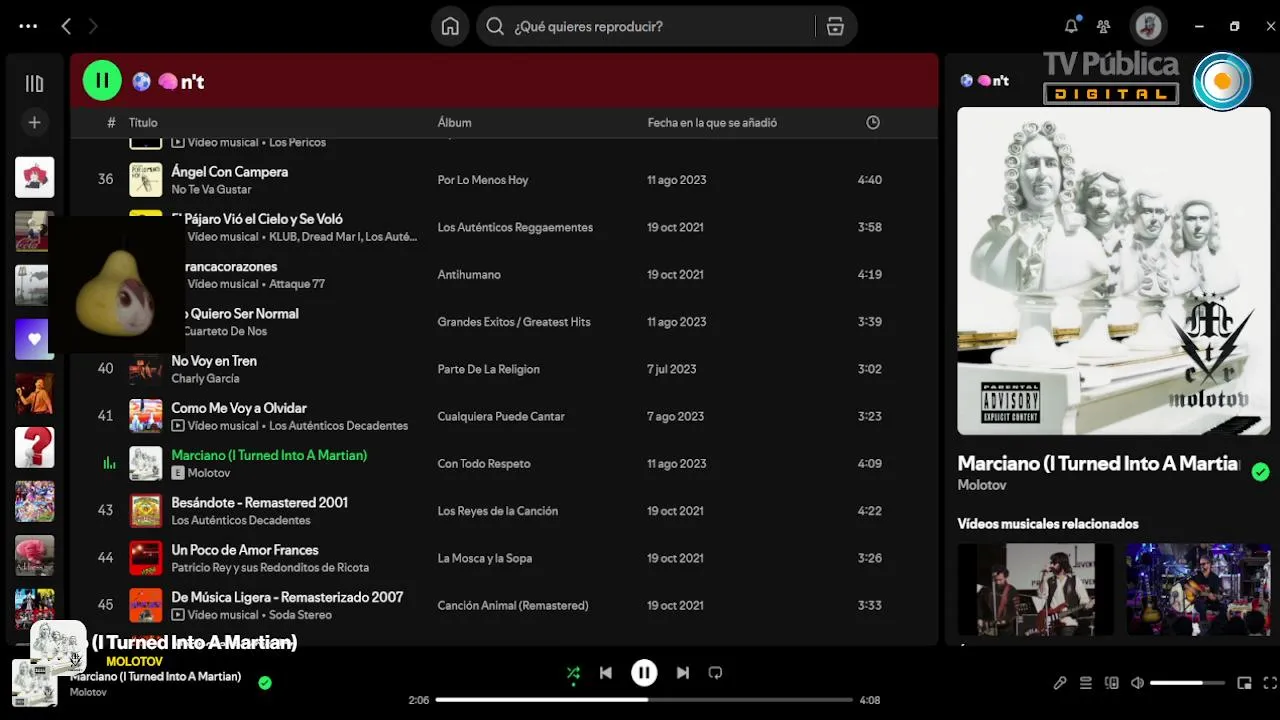Skip to previous track
This screenshot has width=1280, height=720.
(606, 673)
